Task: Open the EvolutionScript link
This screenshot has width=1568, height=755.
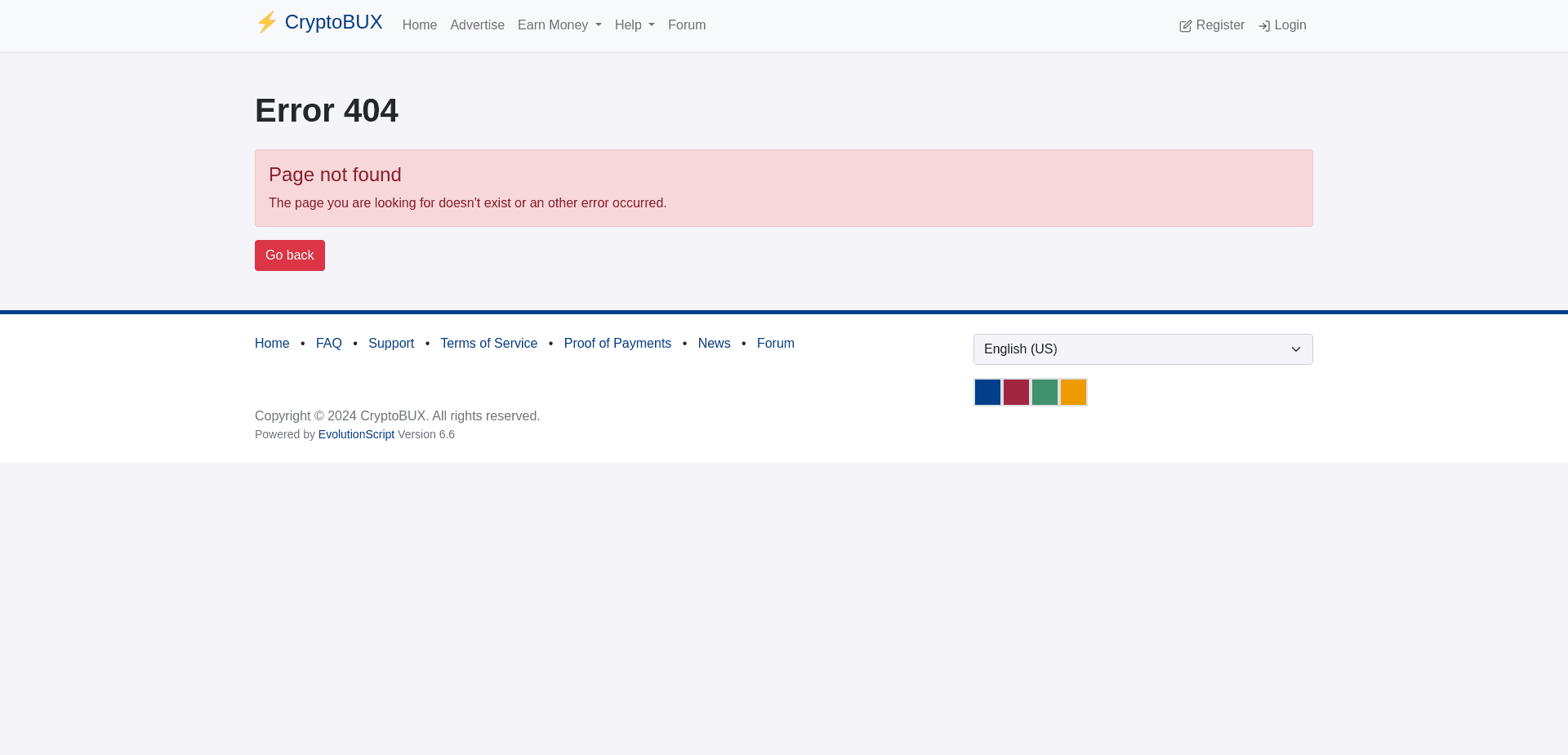Action: (x=356, y=433)
